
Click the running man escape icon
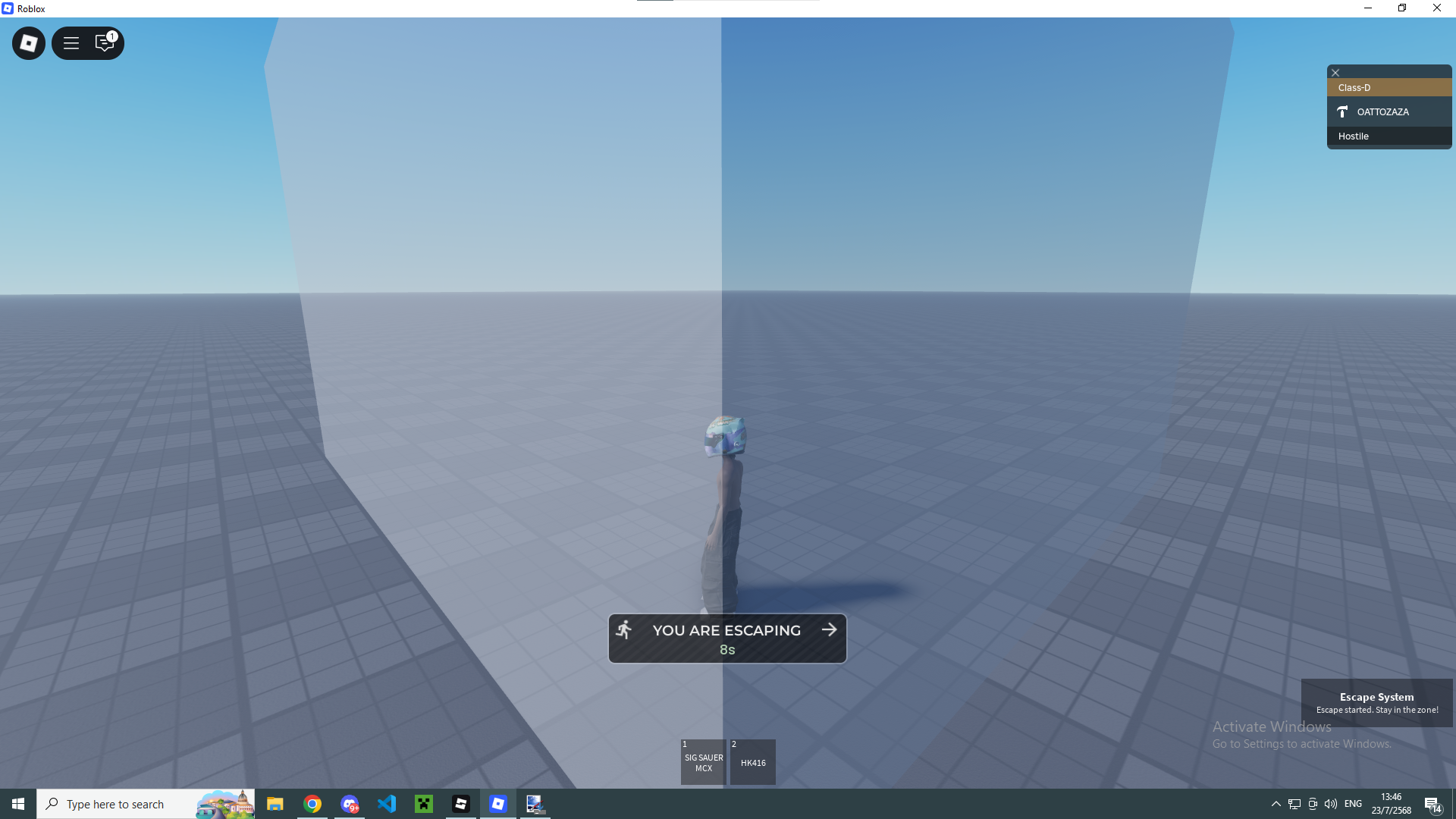pos(624,629)
